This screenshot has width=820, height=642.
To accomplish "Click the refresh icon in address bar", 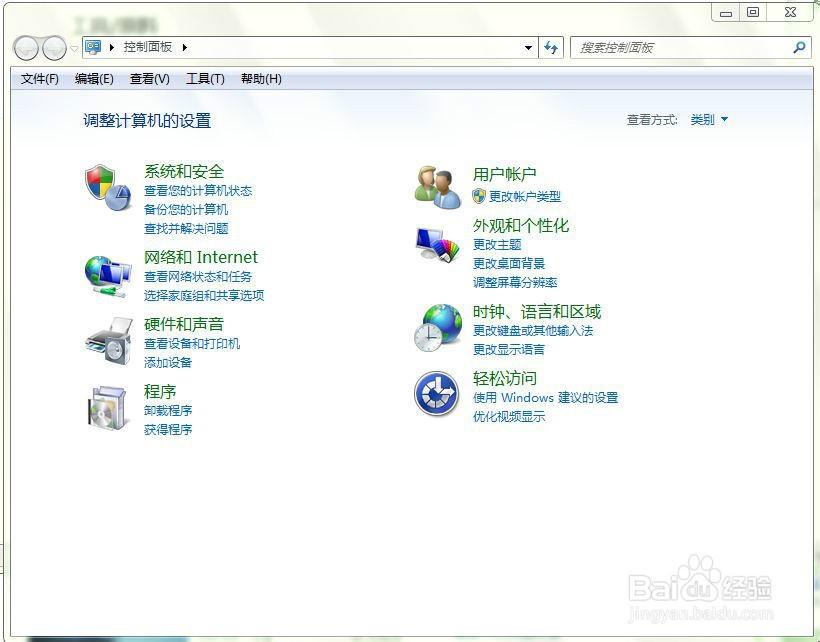I will [x=551, y=47].
